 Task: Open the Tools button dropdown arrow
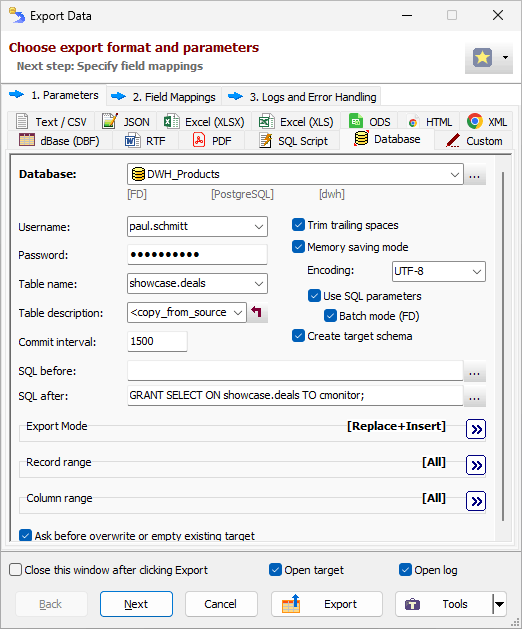[500, 604]
